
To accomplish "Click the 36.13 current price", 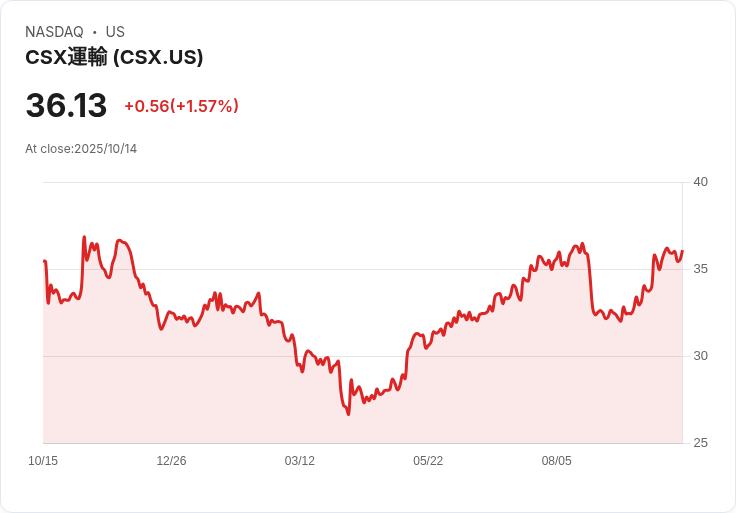I will pyautogui.click(x=66, y=106).
